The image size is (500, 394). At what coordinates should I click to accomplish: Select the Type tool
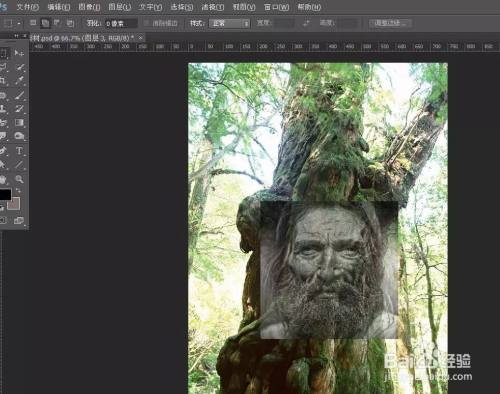pyautogui.click(x=19, y=151)
